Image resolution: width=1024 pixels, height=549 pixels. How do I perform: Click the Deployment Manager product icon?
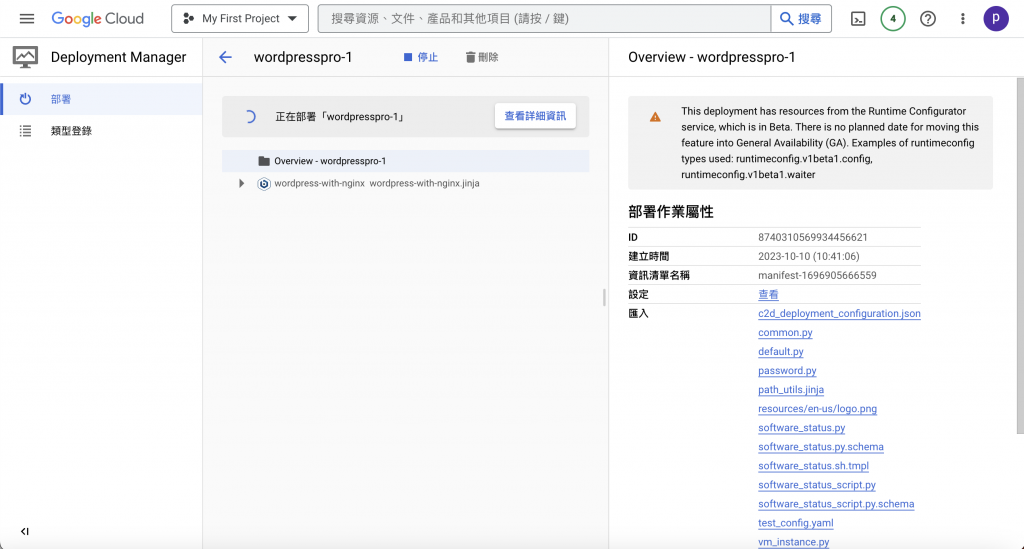click(25, 57)
